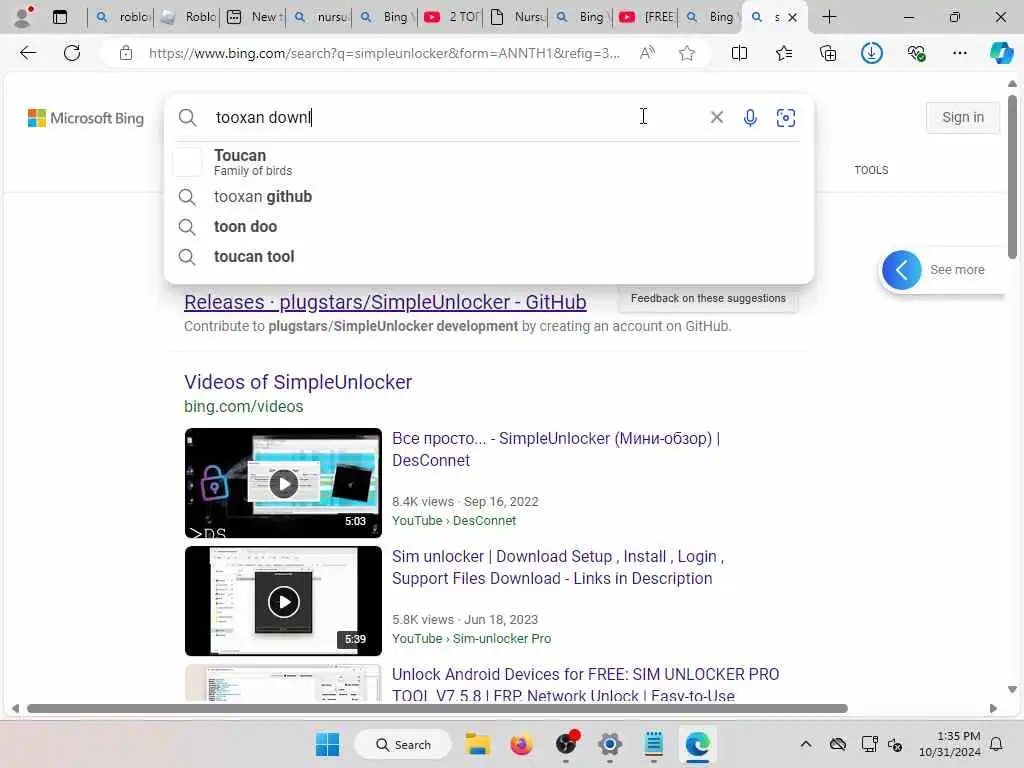Image resolution: width=1024 pixels, height=768 pixels.
Task: Select the tooxan github suggestion
Action: coord(490,197)
